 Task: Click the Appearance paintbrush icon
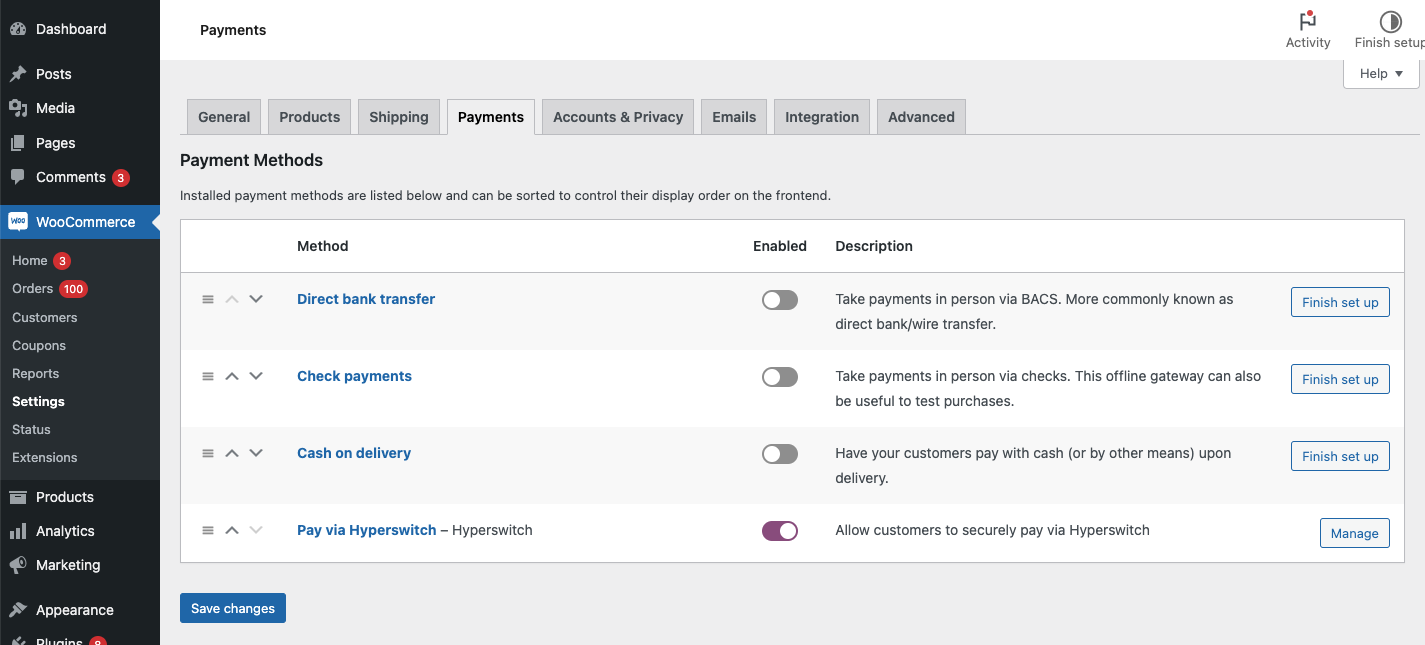point(18,610)
